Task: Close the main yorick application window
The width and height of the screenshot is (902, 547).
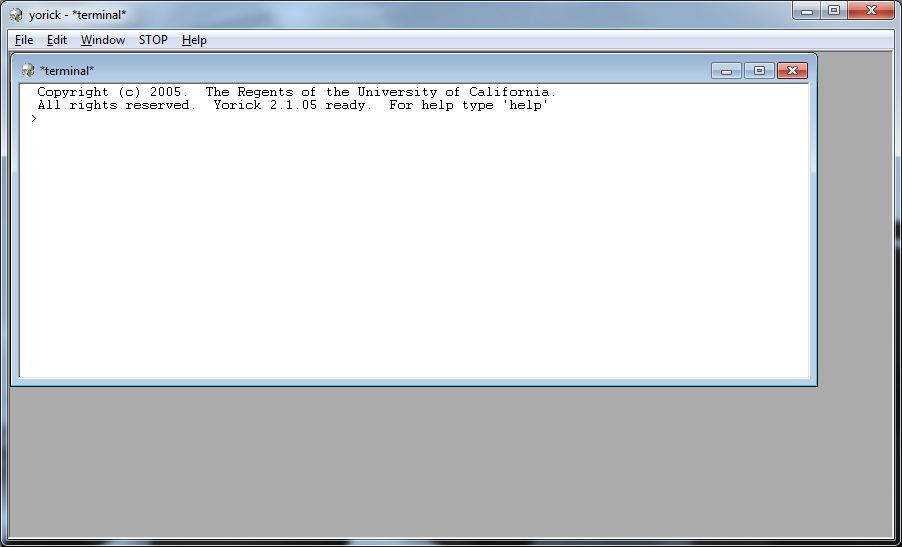Action: tap(871, 11)
